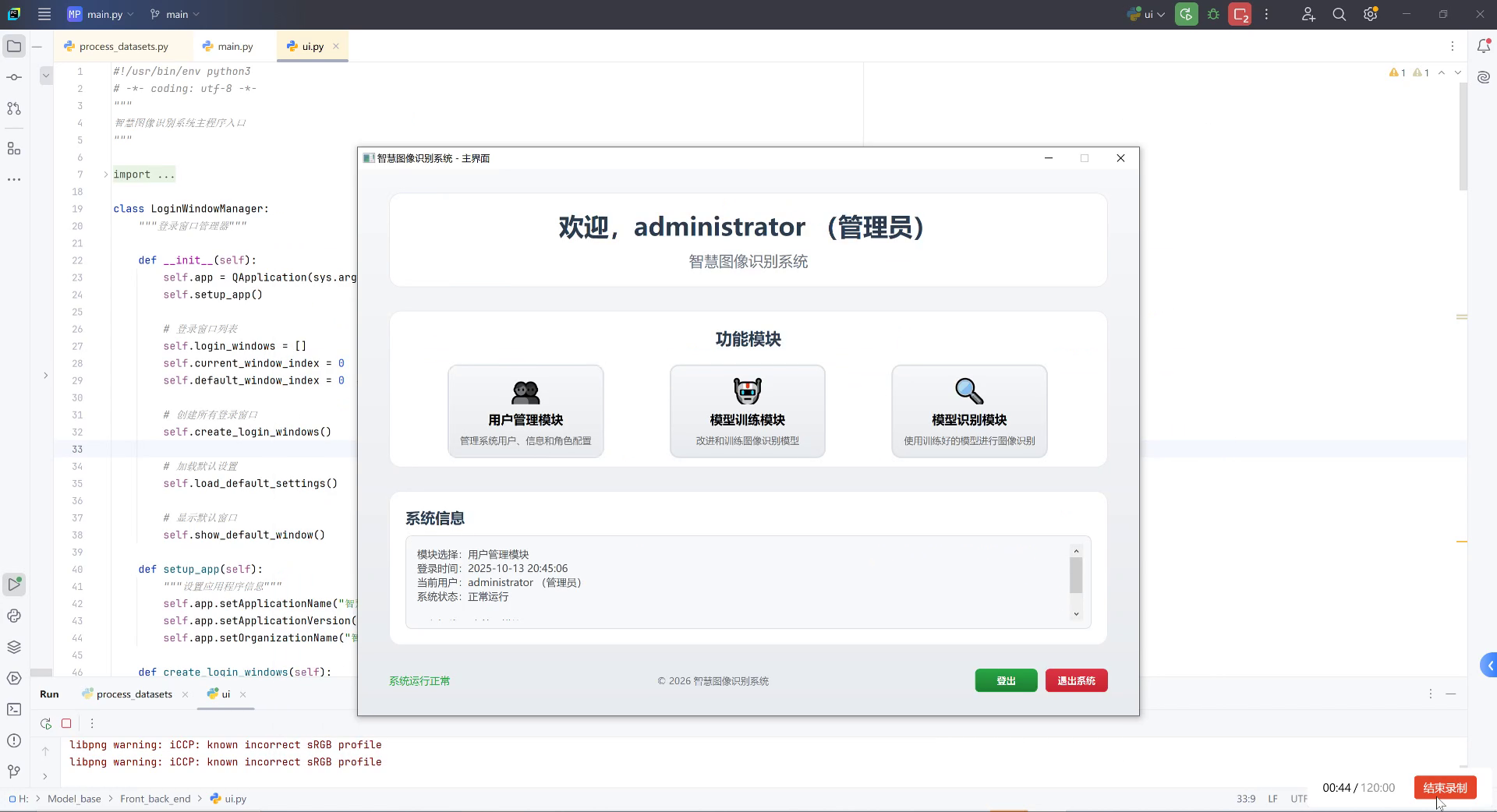Open the Services tool window
Screen dimensions: 1497x812
[x=13, y=676]
